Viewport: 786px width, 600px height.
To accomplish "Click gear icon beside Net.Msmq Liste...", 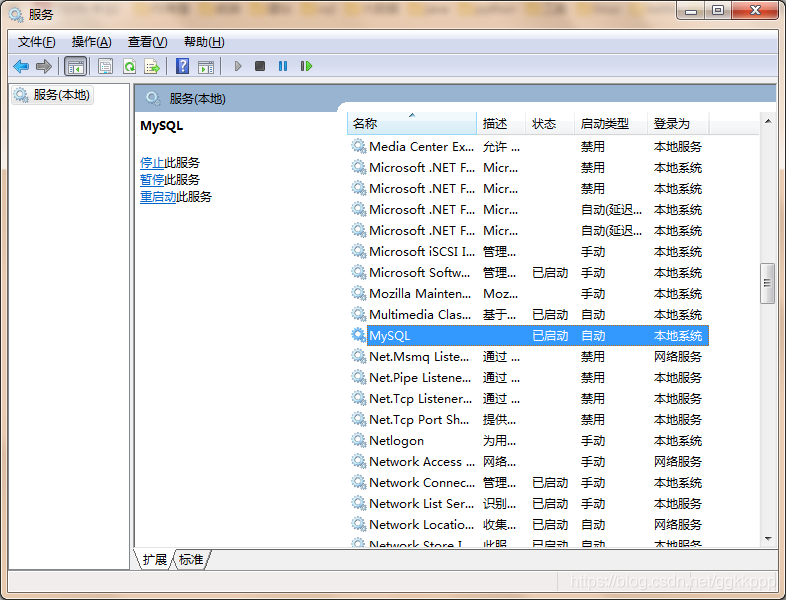I will click(x=358, y=356).
